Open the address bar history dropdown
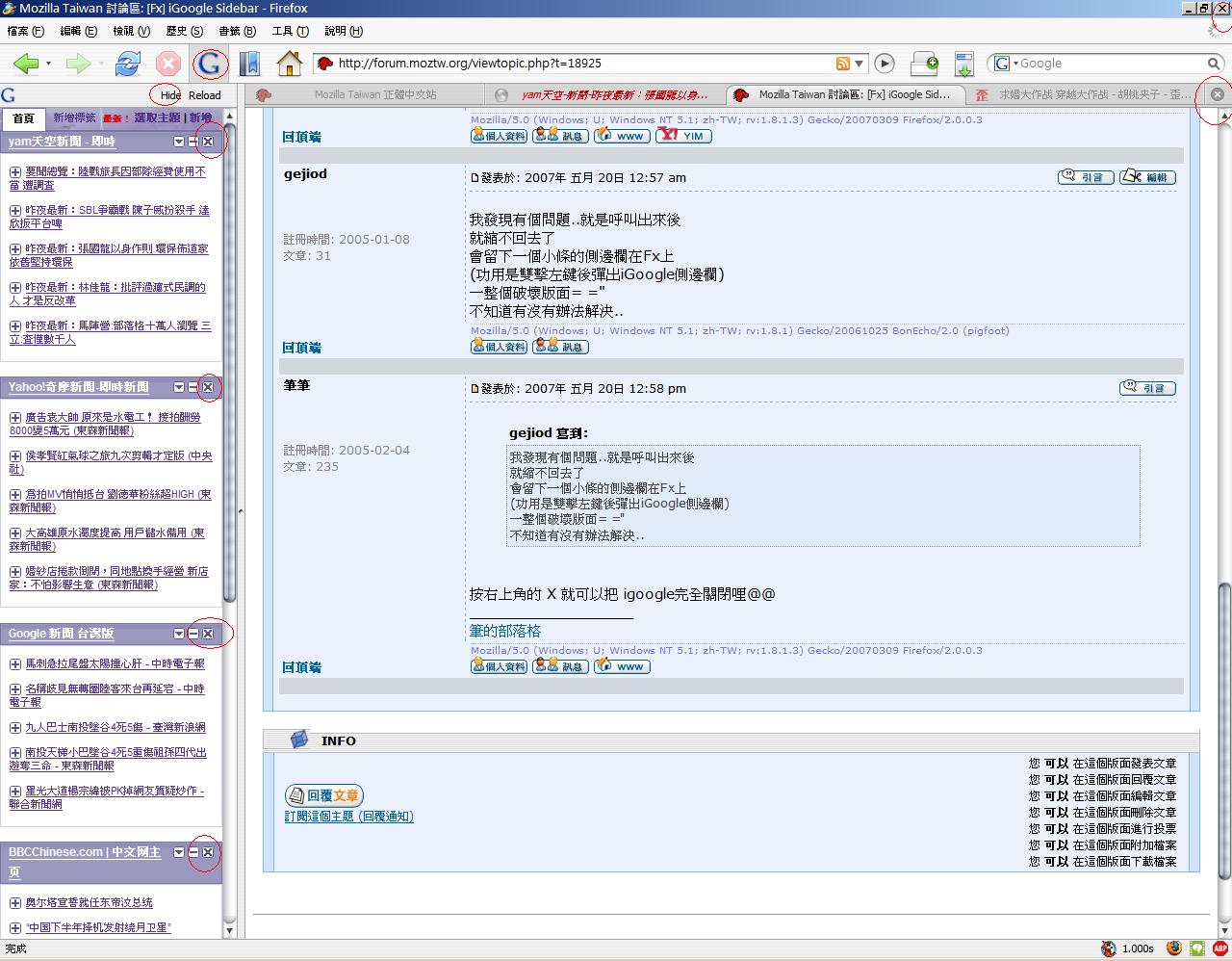The height and width of the screenshot is (961, 1232). point(859,64)
